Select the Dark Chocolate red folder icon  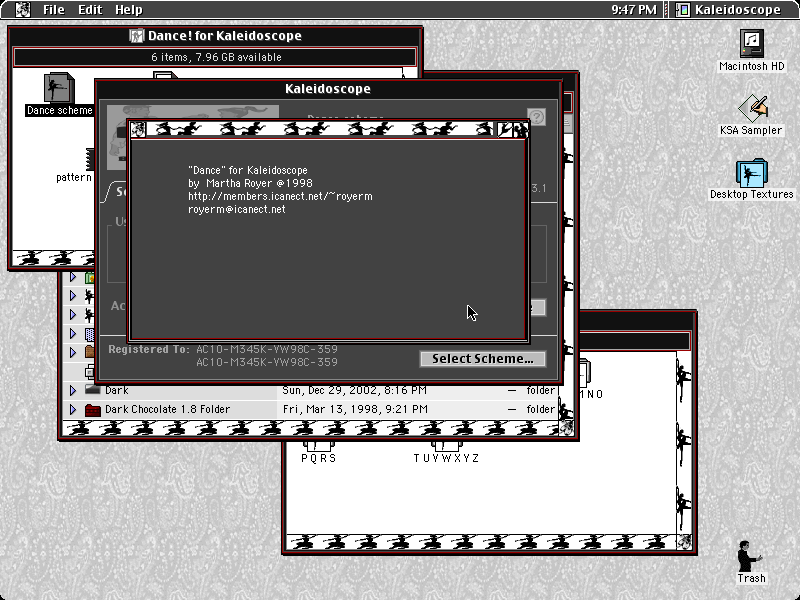pos(92,409)
